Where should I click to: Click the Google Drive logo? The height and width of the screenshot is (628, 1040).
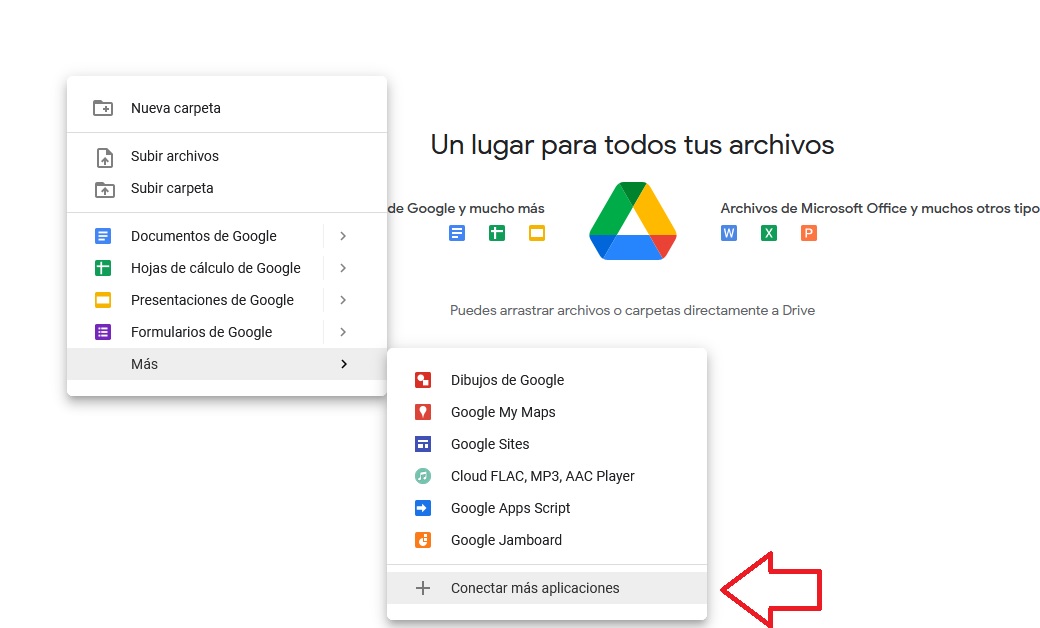click(x=632, y=222)
